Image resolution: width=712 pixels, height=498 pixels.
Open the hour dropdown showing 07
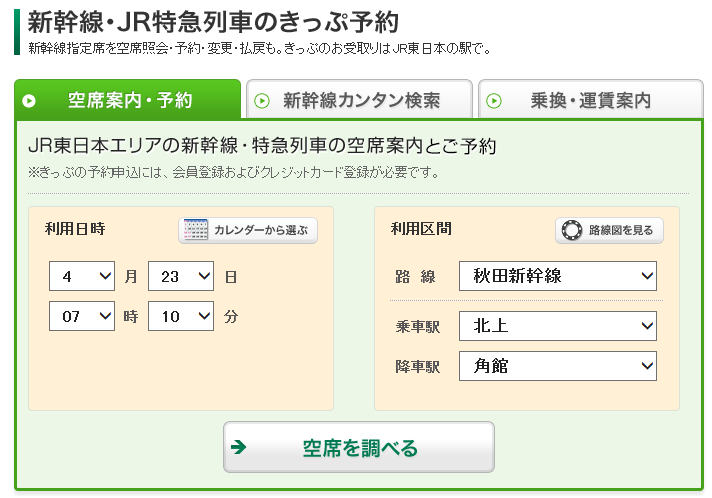click(x=82, y=316)
